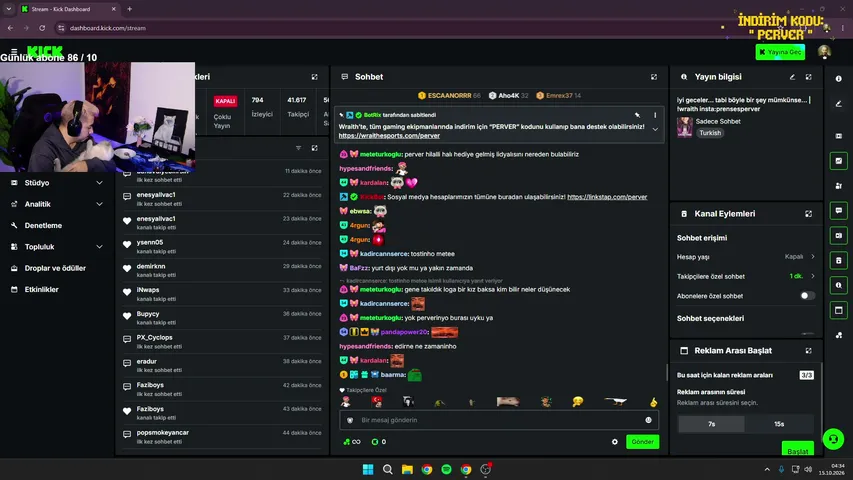Open the green support headset button
This screenshot has width=853, height=480.
tap(833, 439)
